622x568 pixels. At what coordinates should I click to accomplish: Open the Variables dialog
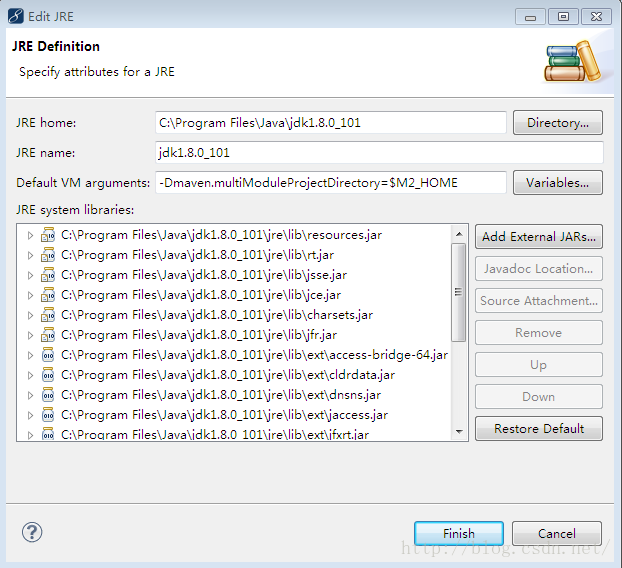[x=558, y=182]
